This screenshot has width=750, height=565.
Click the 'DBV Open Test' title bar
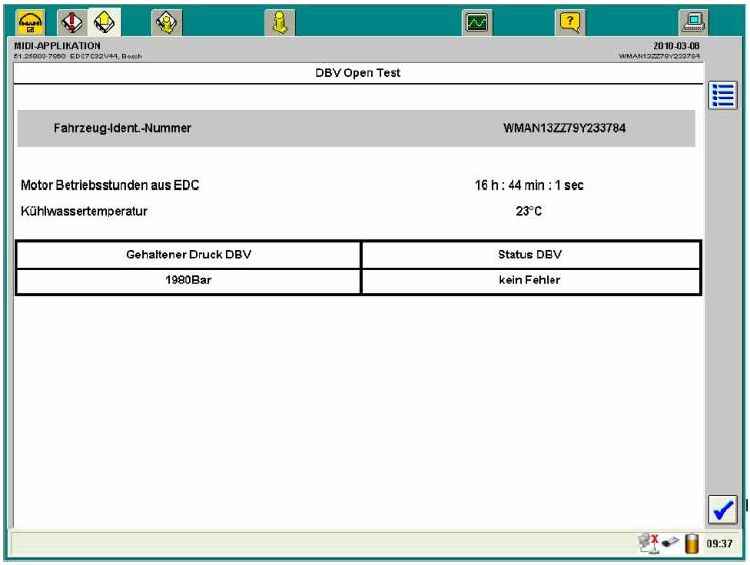coord(357,73)
